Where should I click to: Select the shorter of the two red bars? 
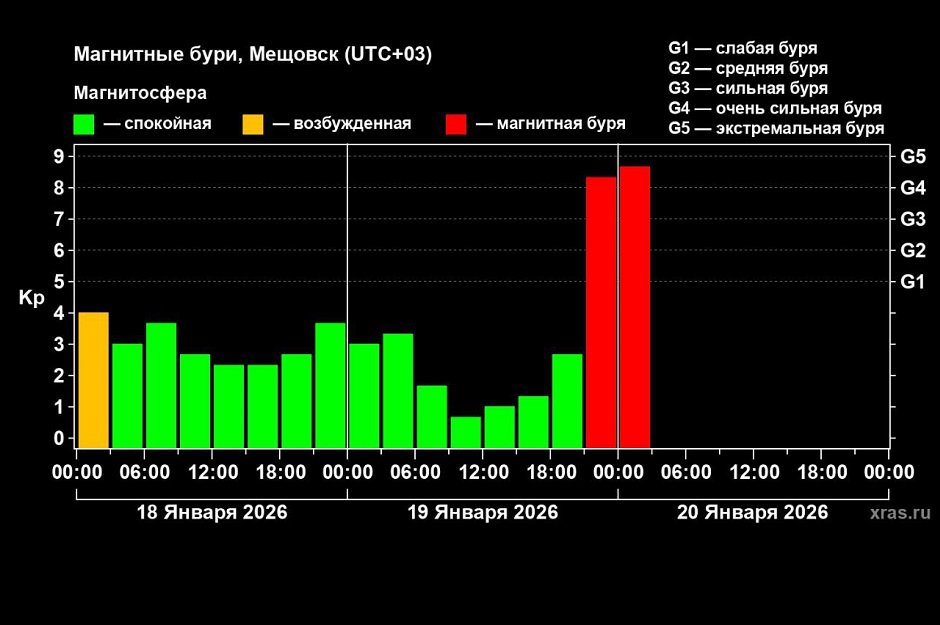click(x=600, y=312)
